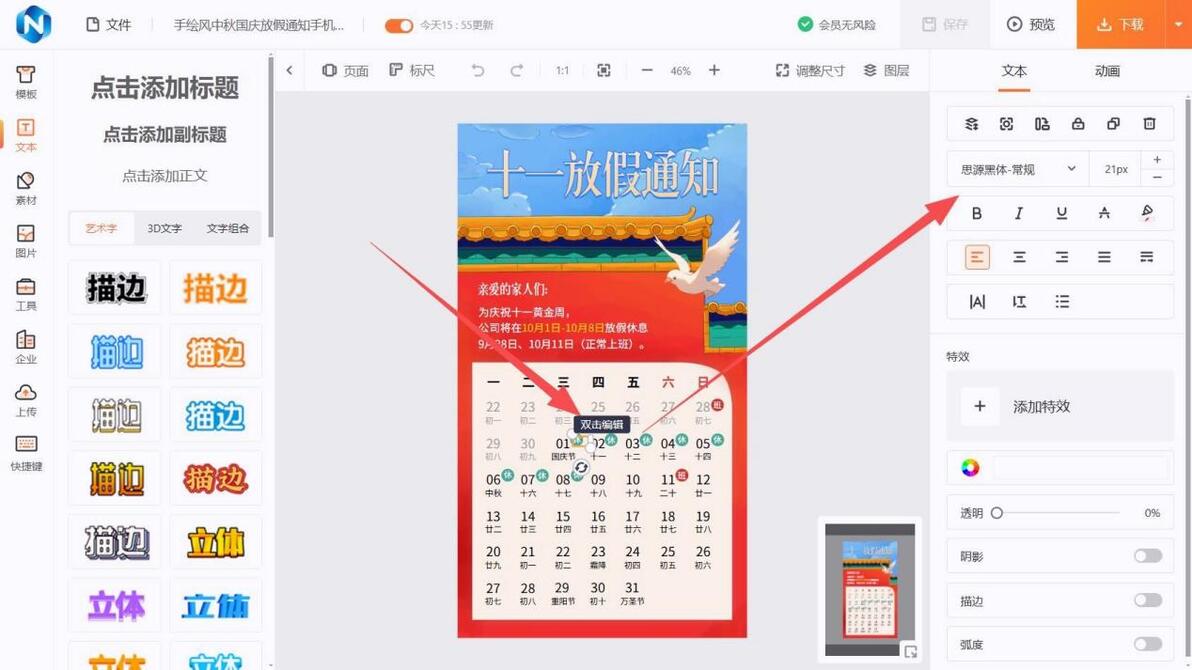Apply italic text style

coord(1019,214)
